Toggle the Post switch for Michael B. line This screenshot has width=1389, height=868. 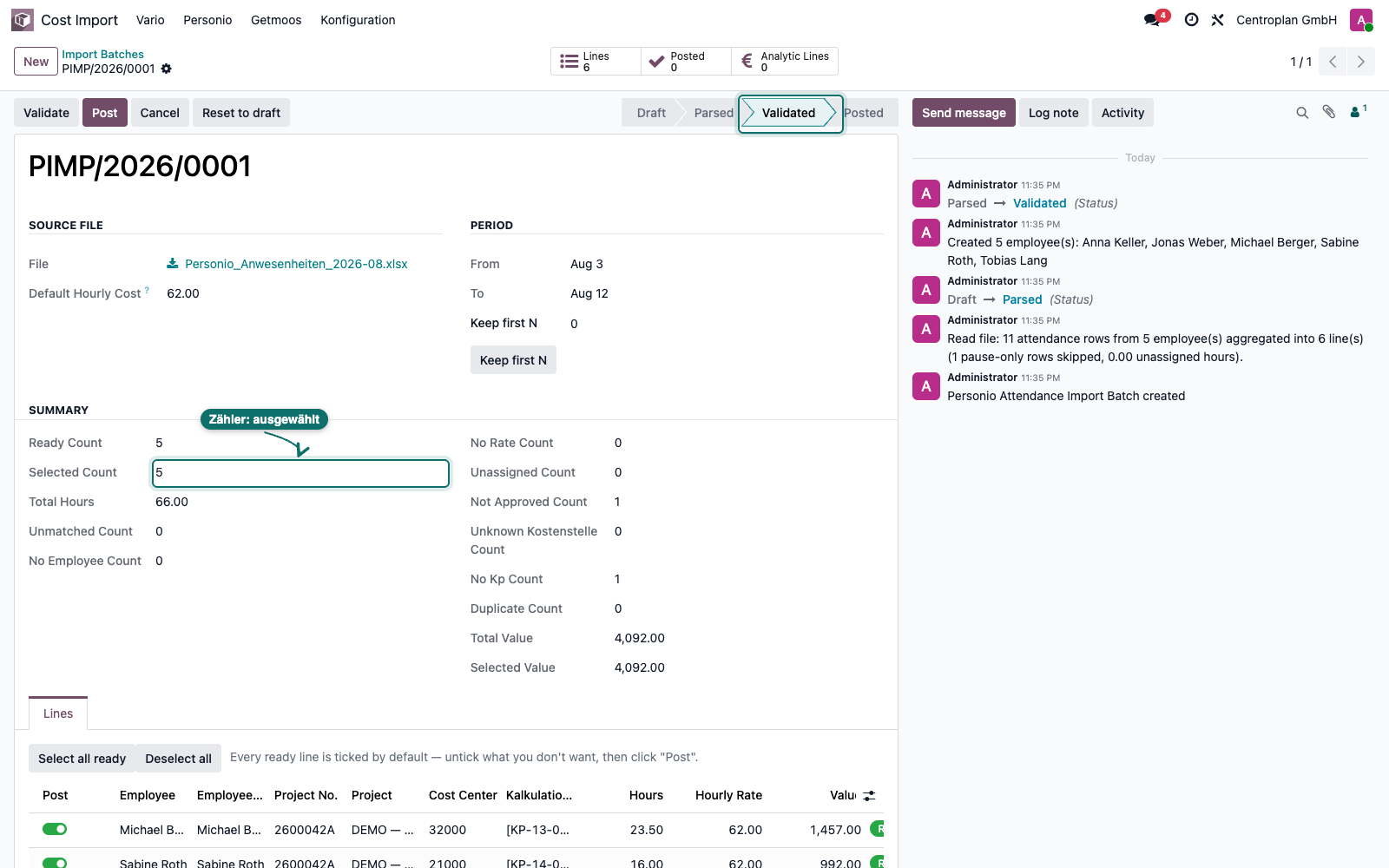pos(55,829)
